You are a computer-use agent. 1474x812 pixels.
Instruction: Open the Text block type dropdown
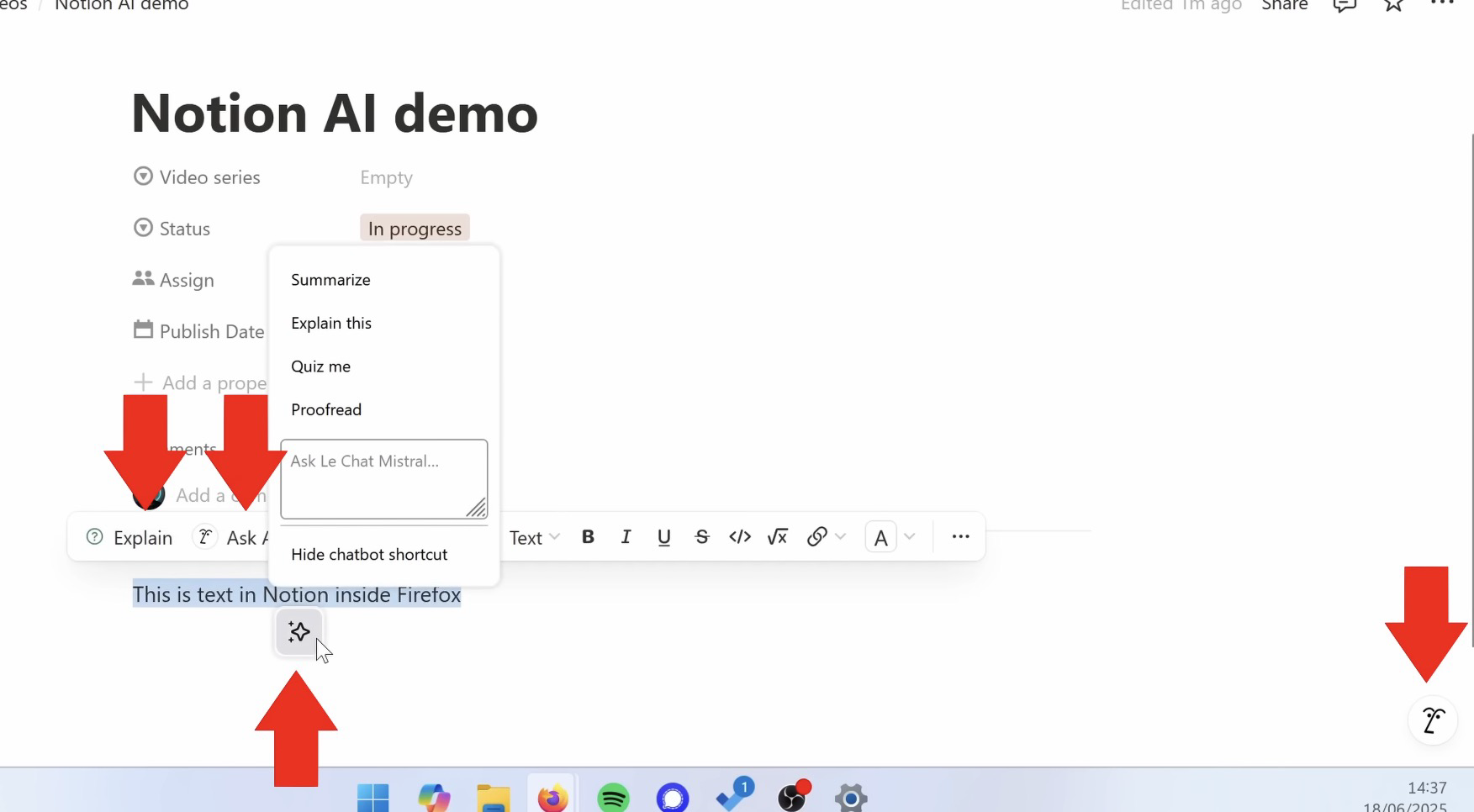[534, 537]
